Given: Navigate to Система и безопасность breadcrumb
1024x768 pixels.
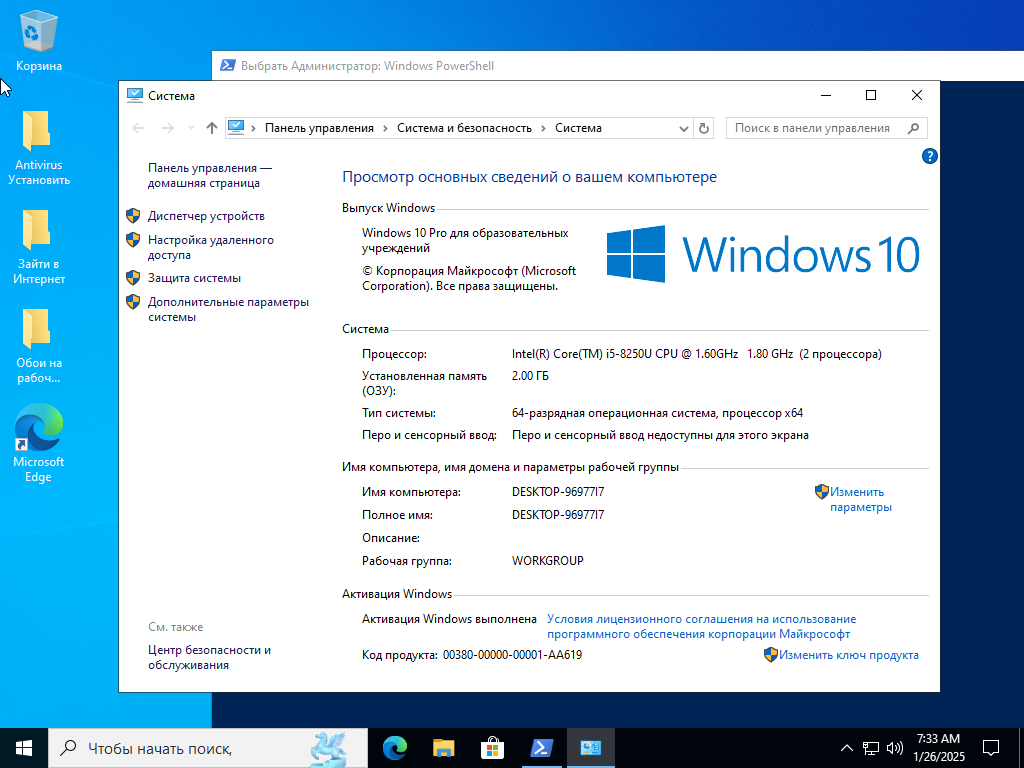Looking at the screenshot, I should pos(464,128).
